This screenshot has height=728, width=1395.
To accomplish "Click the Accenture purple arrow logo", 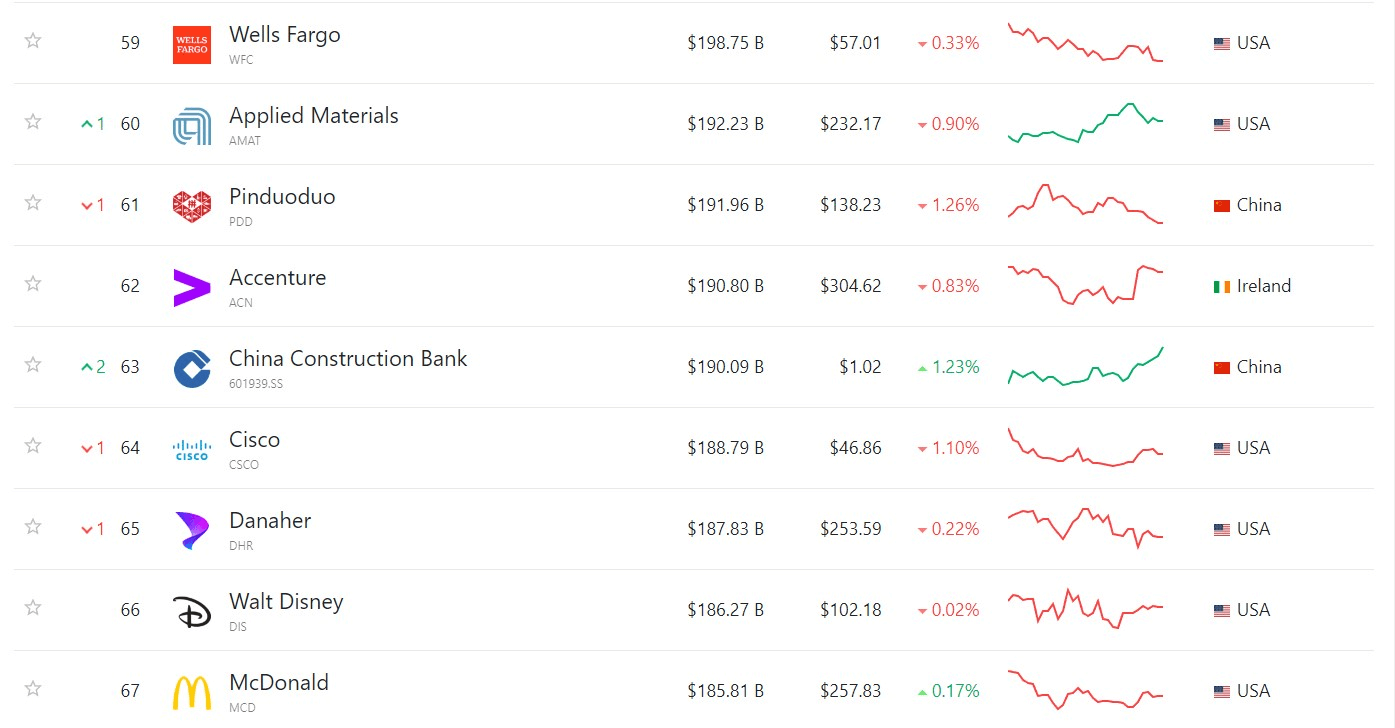I will [192, 287].
